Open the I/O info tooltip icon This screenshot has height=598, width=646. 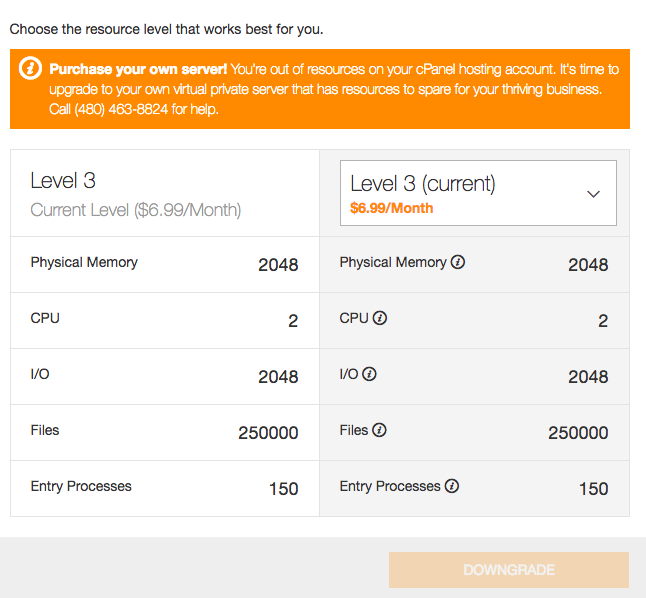pos(369,374)
